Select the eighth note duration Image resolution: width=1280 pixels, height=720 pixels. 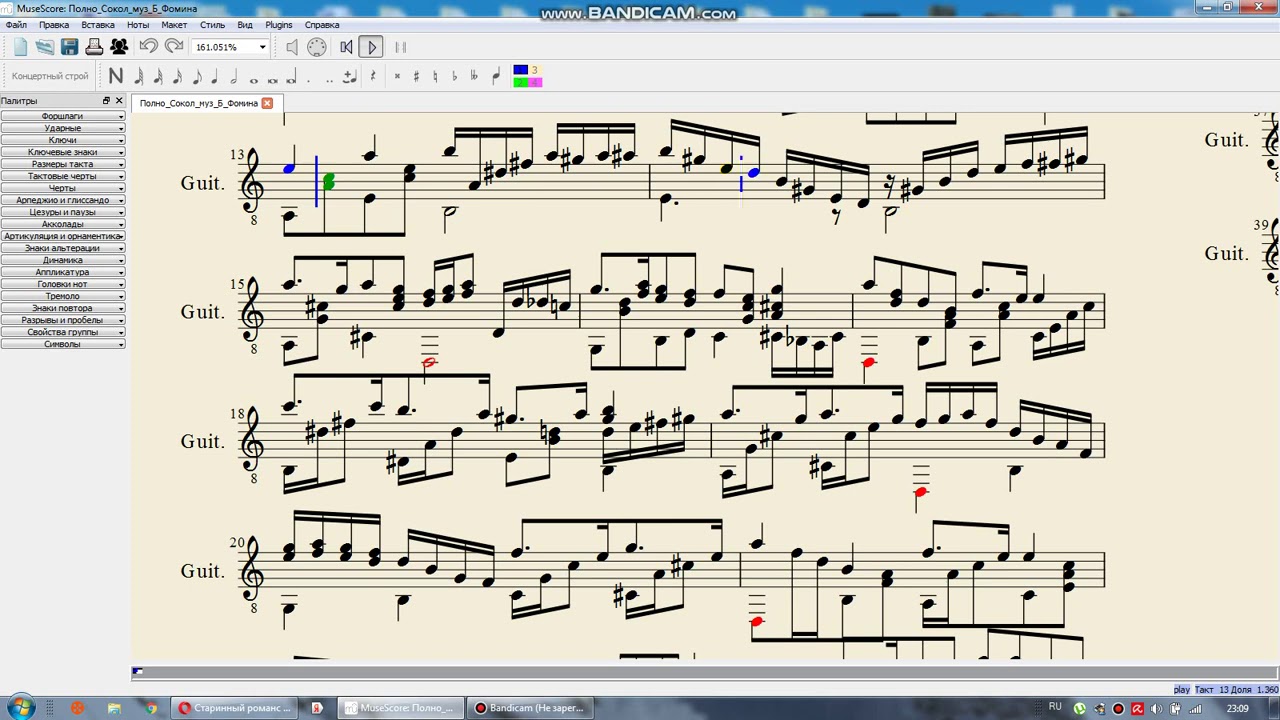pos(196,76)
